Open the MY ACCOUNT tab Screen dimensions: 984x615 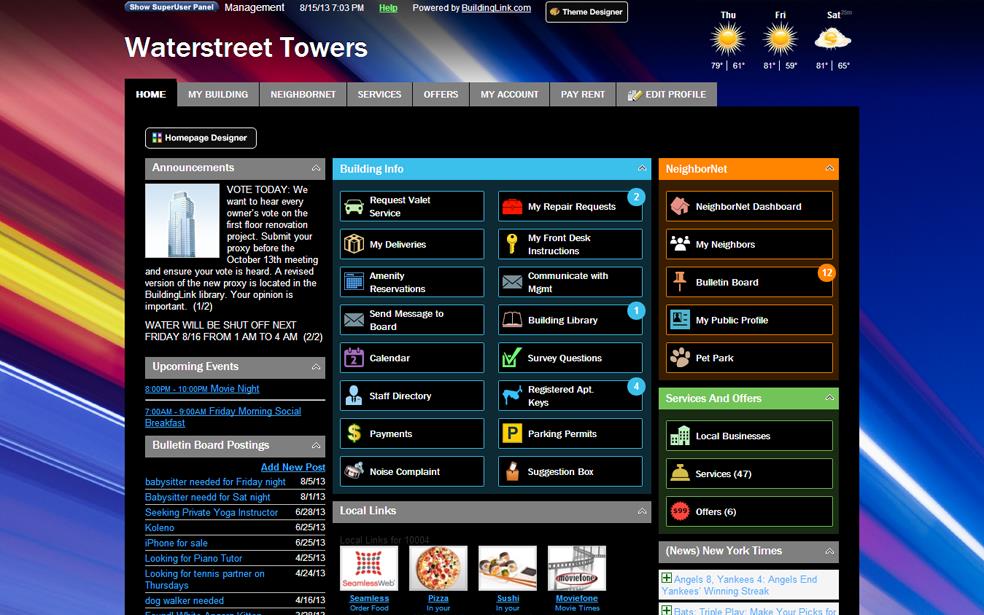coord(509,94)
